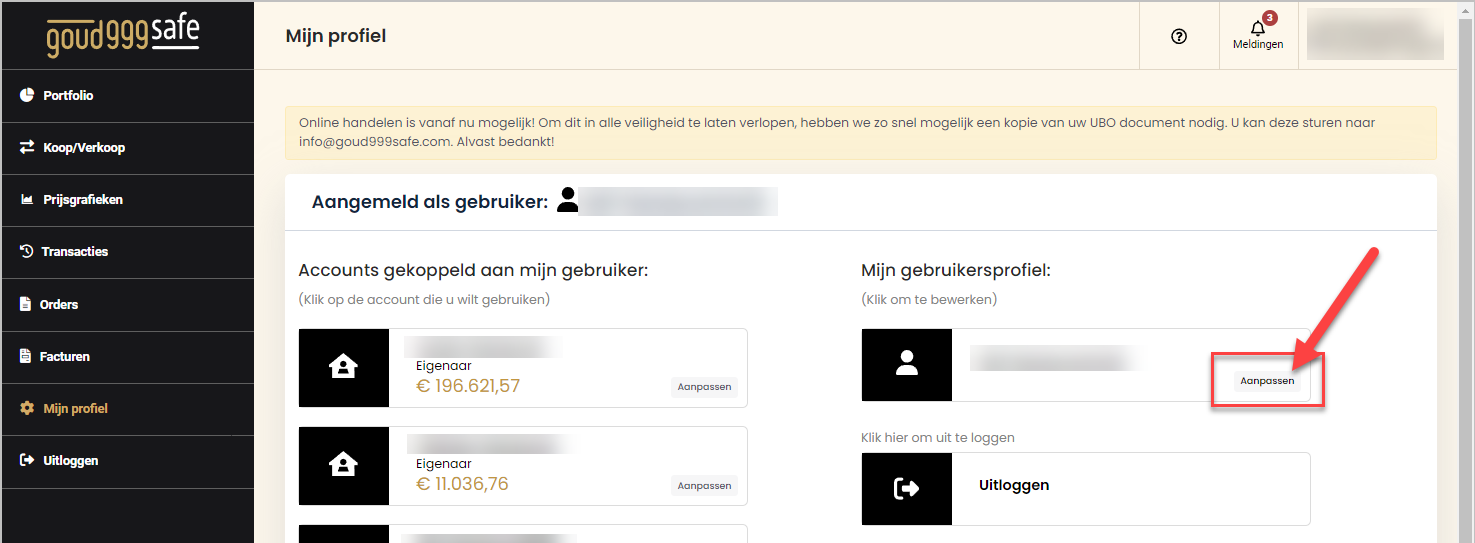The height and width of the screenshot is (543, 1475).
Task: Click the Mijn profiel page heading
Action: pyautogui.click(x=336, y=36)
